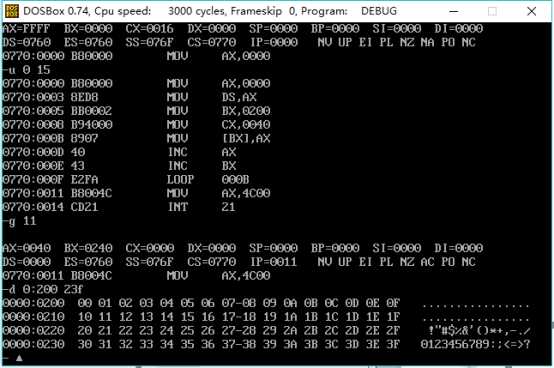Click the AX=0040 register value
This screenshot has width=554, height=368.
pos(26,248)
